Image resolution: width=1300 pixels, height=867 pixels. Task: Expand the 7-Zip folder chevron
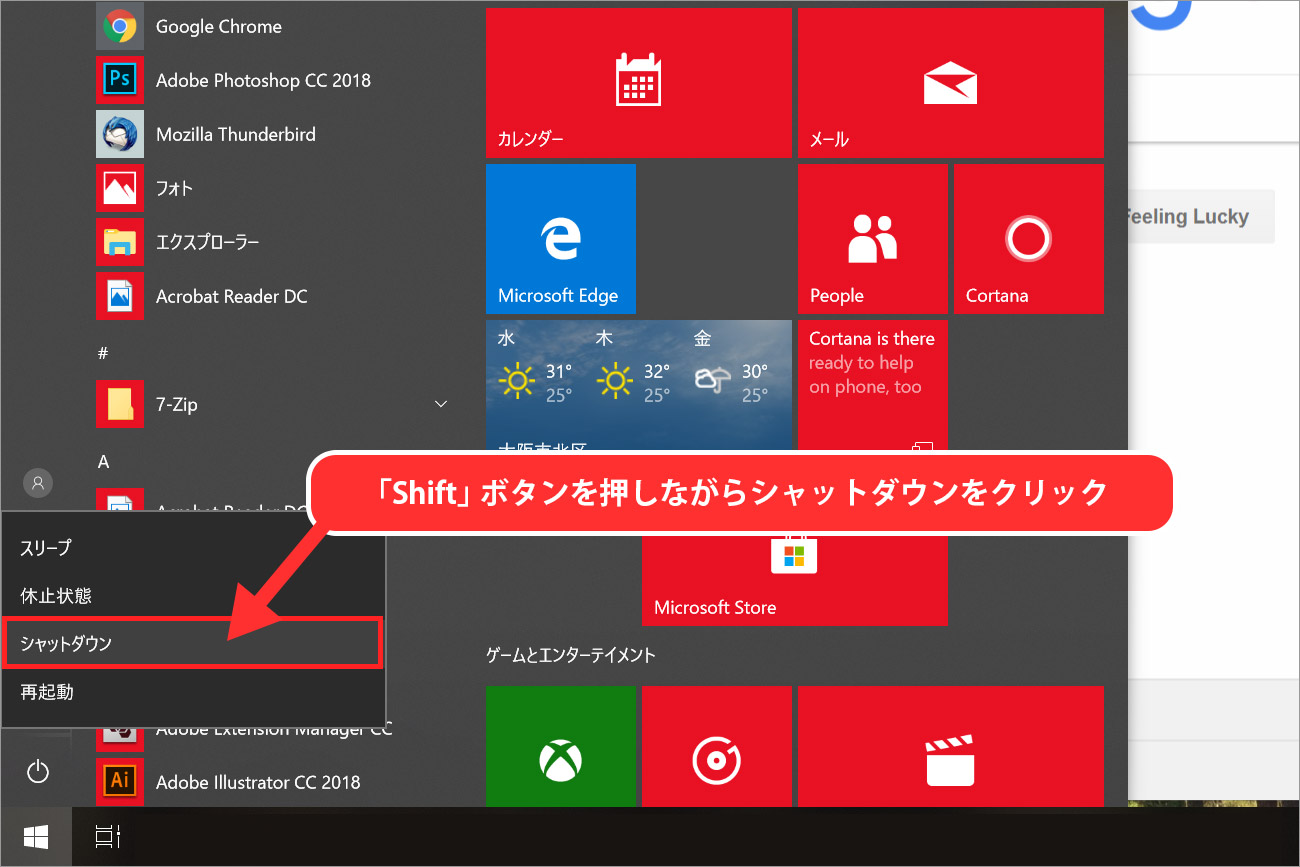point(441,404)
